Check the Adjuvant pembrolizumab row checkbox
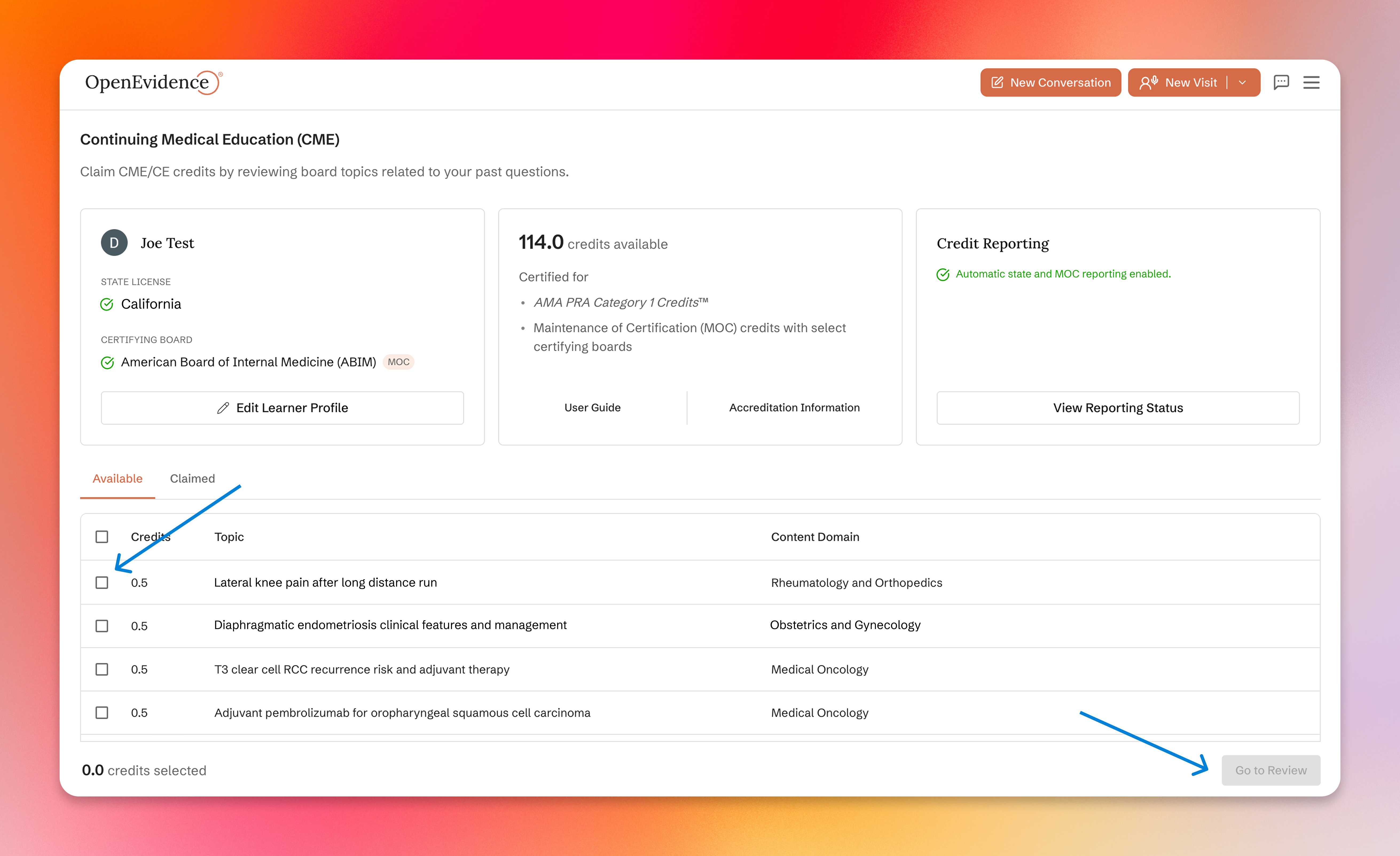The image size is (1400, 856). 102,712
